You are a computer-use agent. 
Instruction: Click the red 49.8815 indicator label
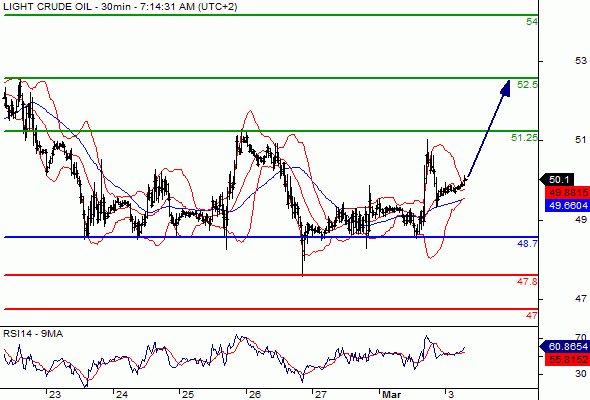click(x=567, y=193)
